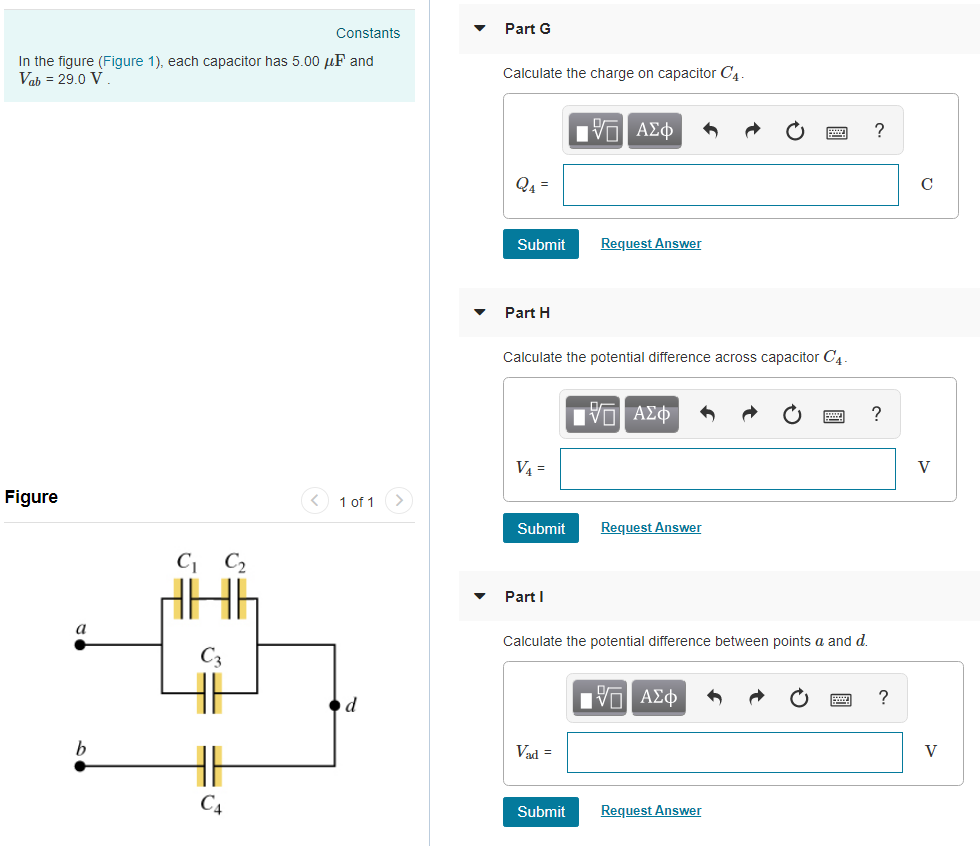Open the help question mark in Part I

click(x=883, y=697)
